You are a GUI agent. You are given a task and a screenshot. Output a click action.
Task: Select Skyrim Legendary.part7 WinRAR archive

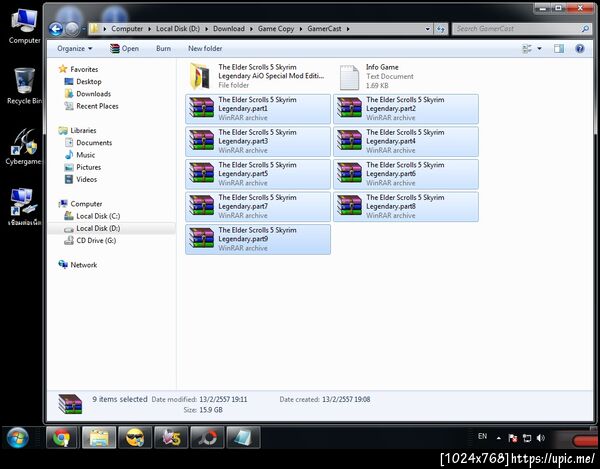258,207
